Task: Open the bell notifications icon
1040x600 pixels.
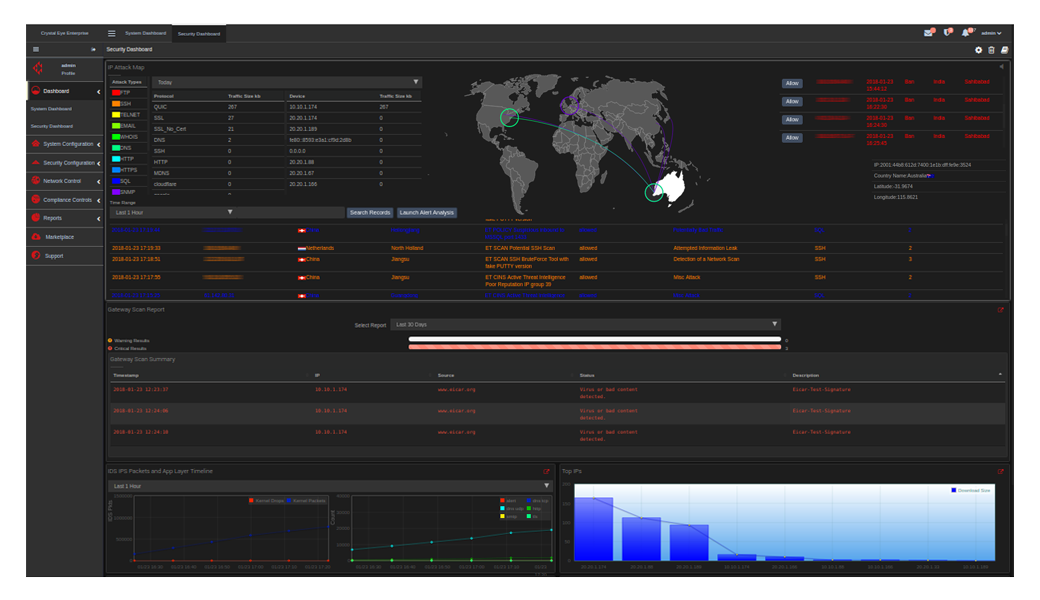Action: pos(966,33)
